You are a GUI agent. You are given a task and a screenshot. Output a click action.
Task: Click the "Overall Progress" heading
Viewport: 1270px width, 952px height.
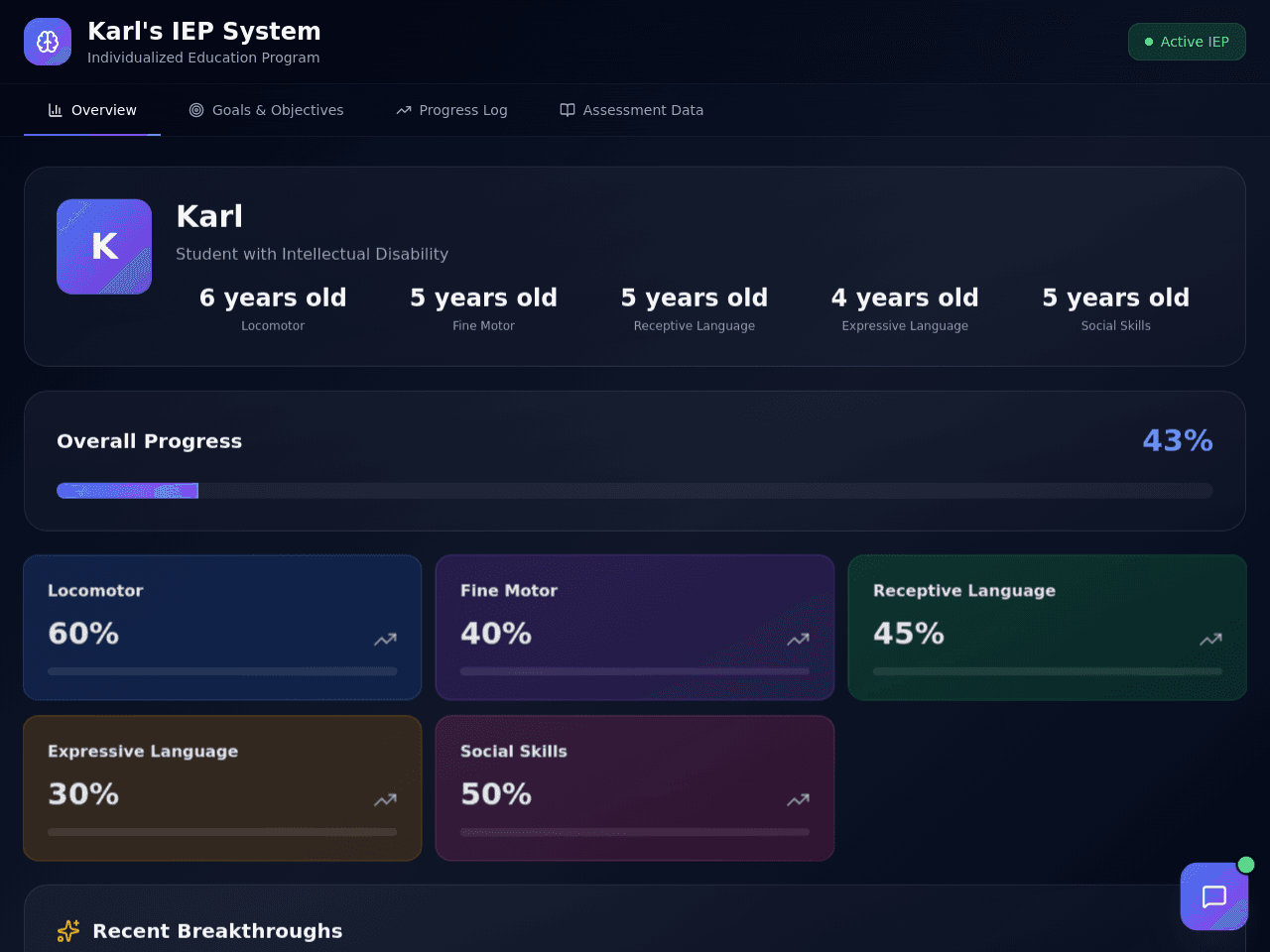(x=150, y=441)
